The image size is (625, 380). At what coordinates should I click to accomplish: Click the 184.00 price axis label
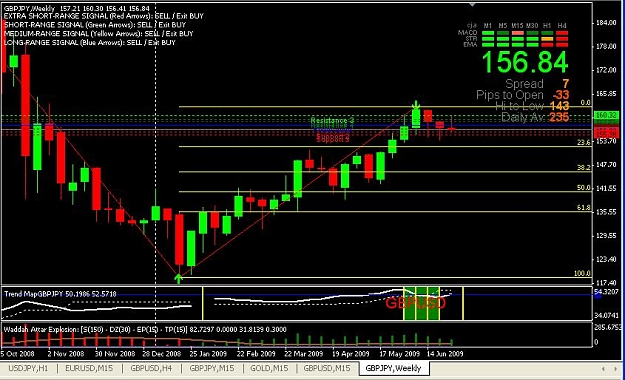[607, 23]
